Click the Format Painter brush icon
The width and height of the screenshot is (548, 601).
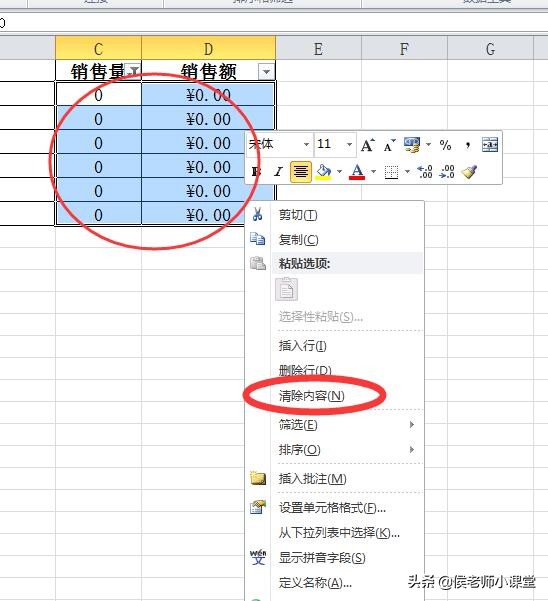[x=469, y=171]
